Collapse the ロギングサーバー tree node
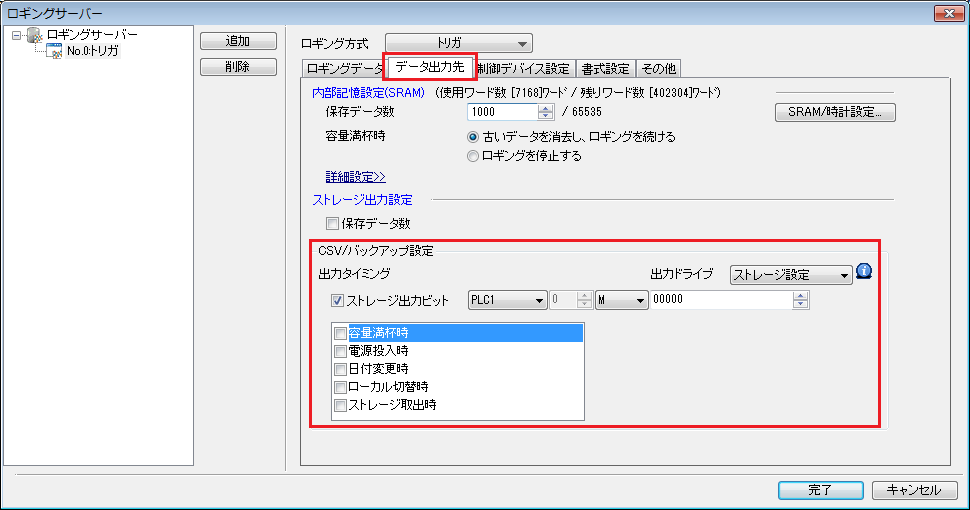The image size is (970, 510). pos(17,35)
